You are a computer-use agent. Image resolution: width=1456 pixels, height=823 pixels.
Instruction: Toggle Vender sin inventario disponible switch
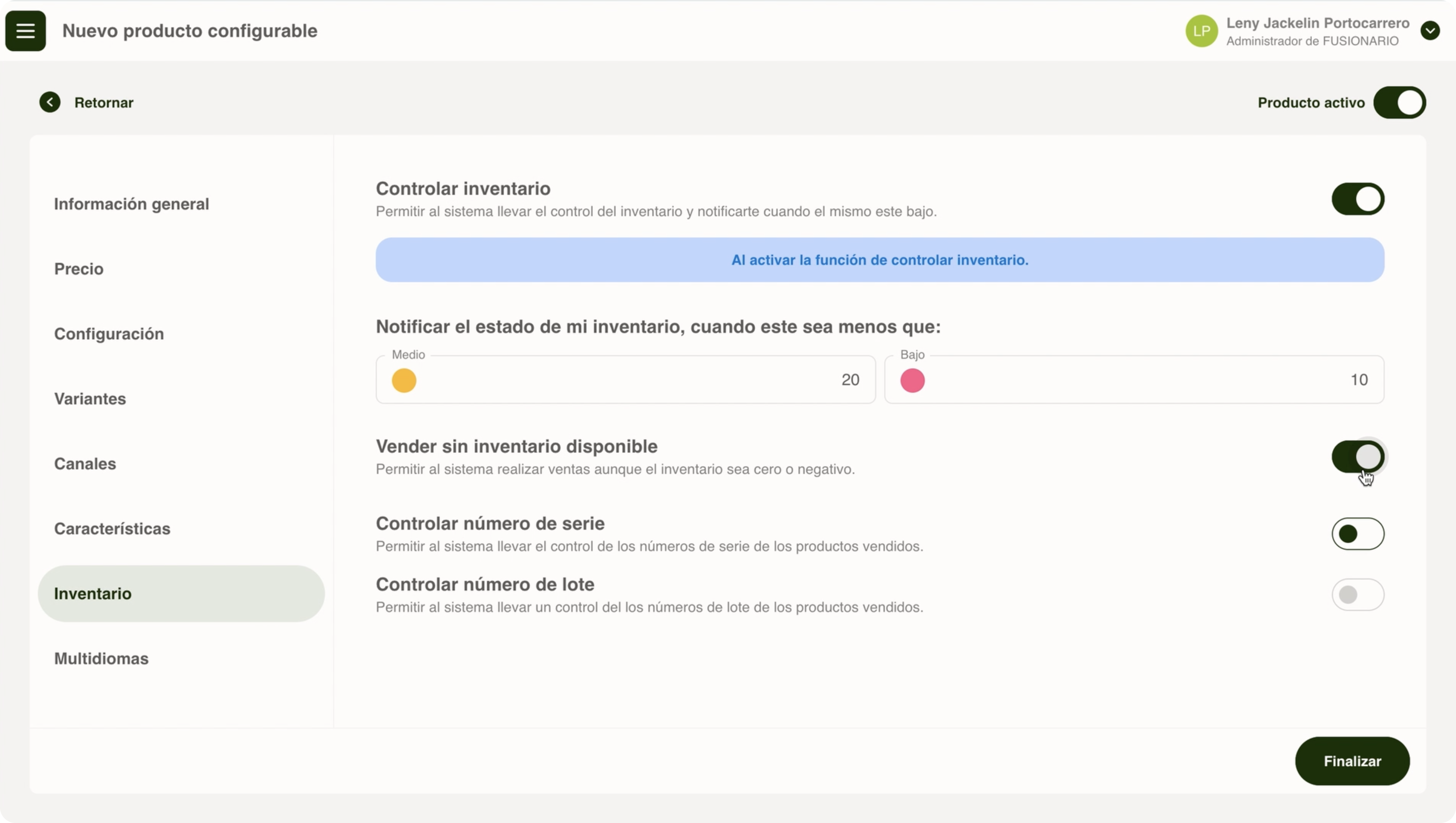1358,457
